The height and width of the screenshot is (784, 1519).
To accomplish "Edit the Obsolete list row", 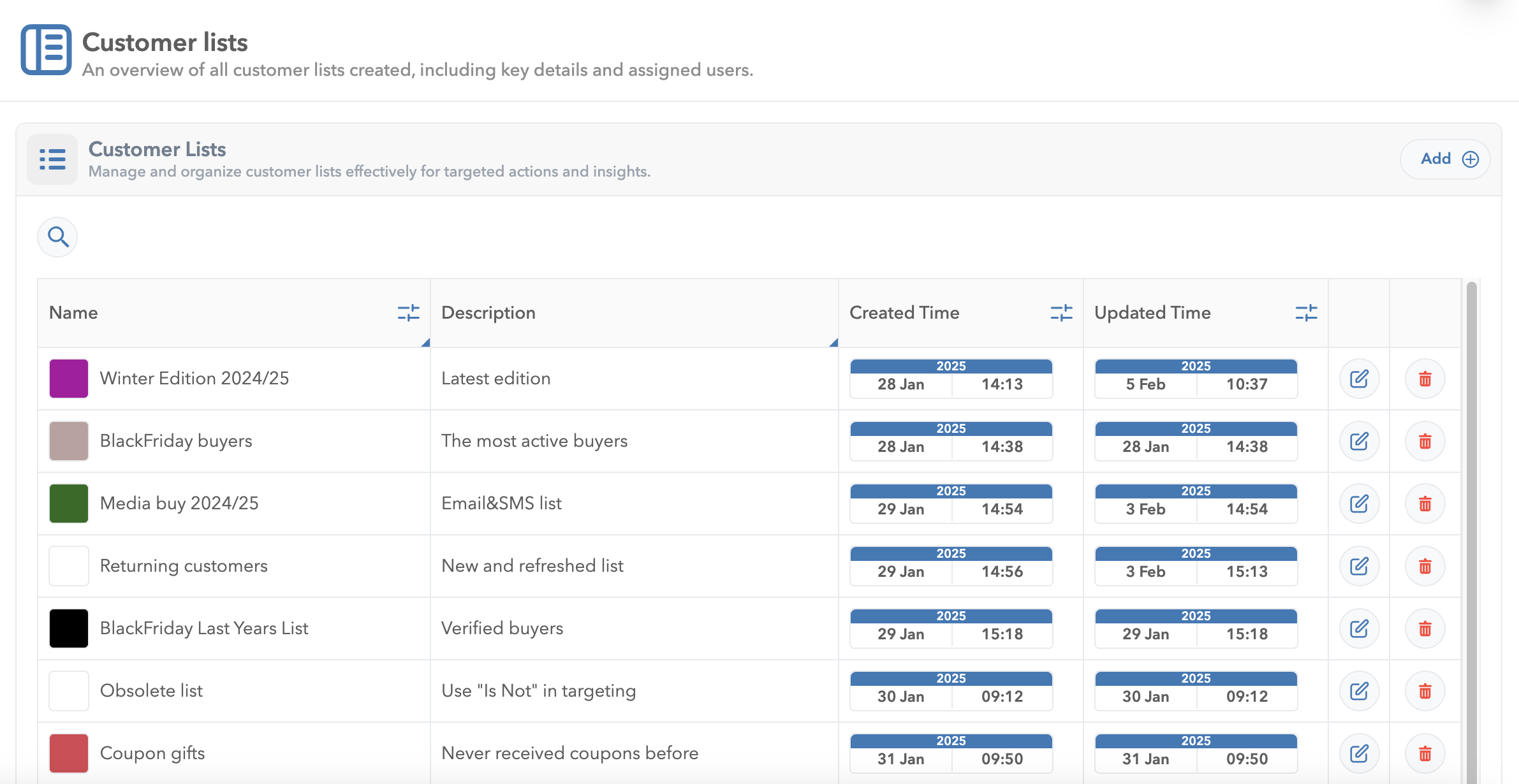I will 1359,691.
